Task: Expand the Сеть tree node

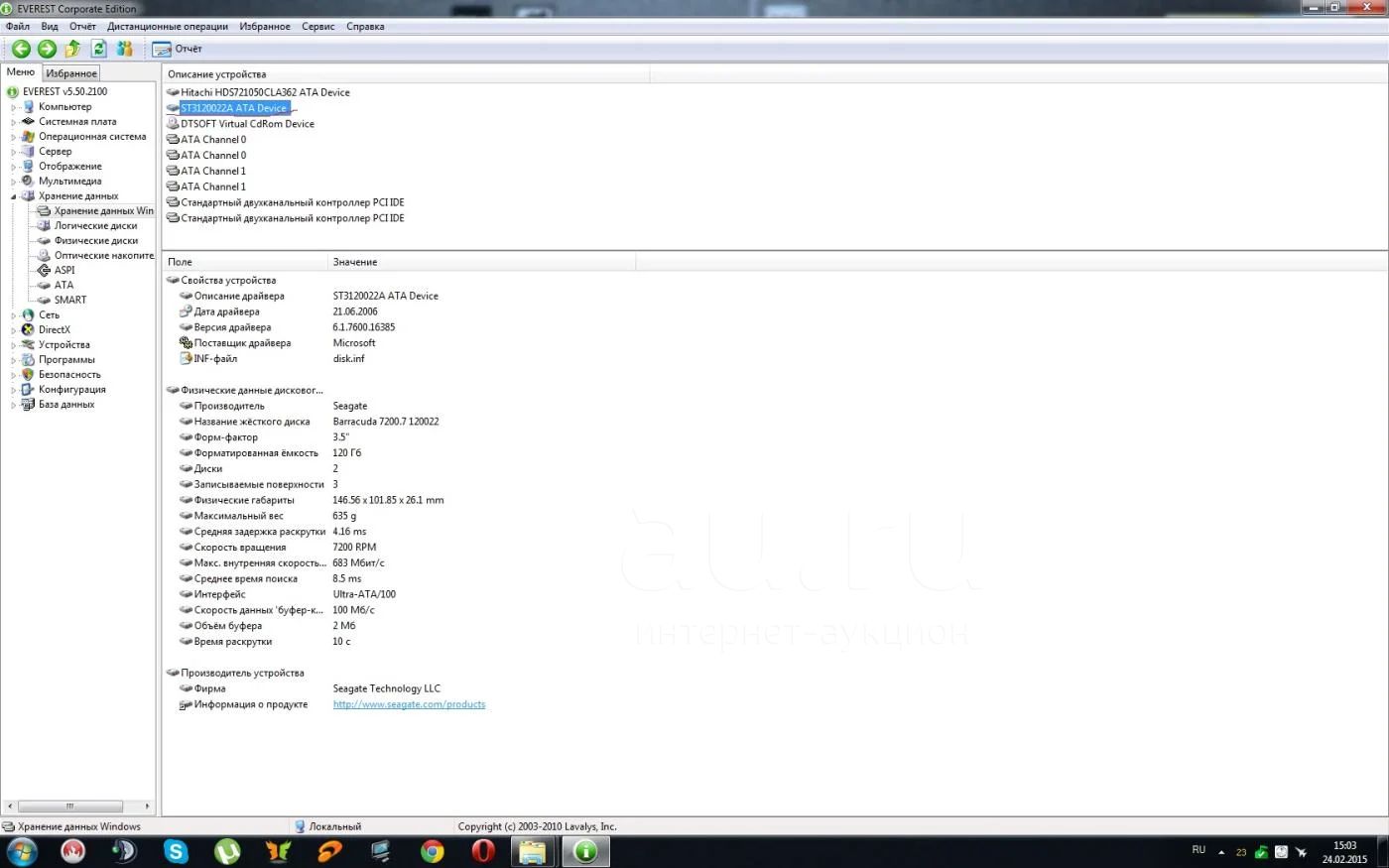Action: [14, 315]
